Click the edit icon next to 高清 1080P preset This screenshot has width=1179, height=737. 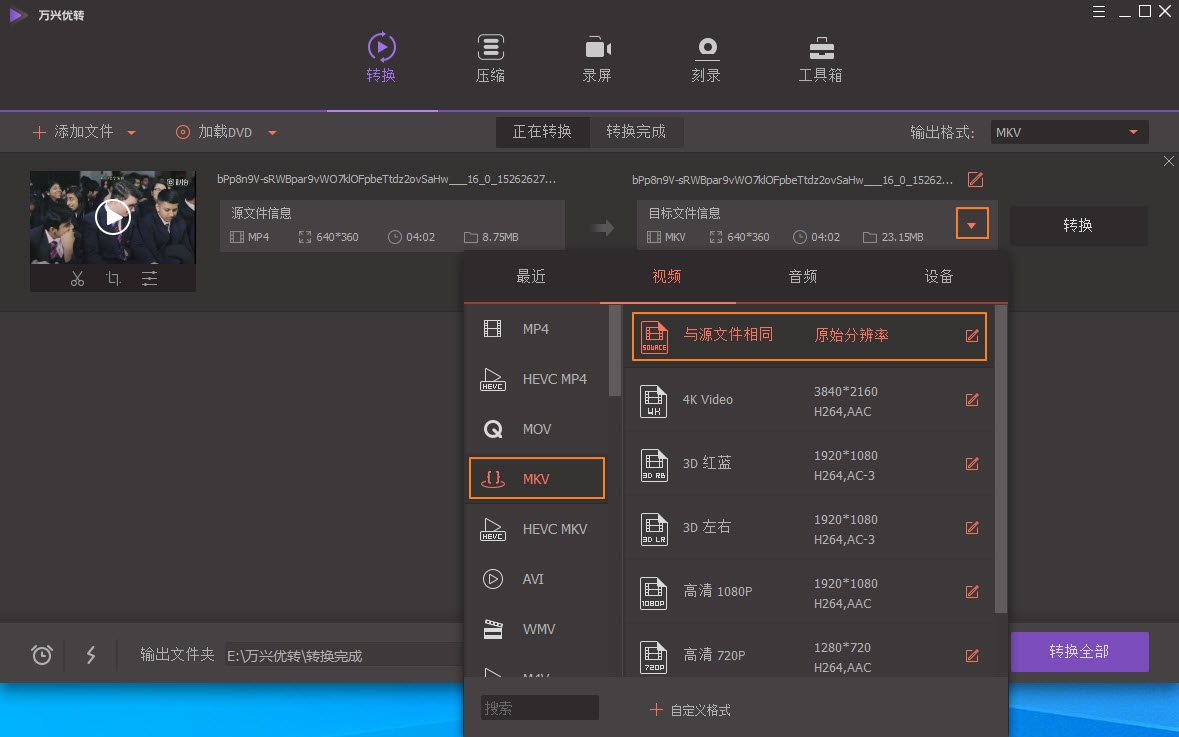pos(971,591)
